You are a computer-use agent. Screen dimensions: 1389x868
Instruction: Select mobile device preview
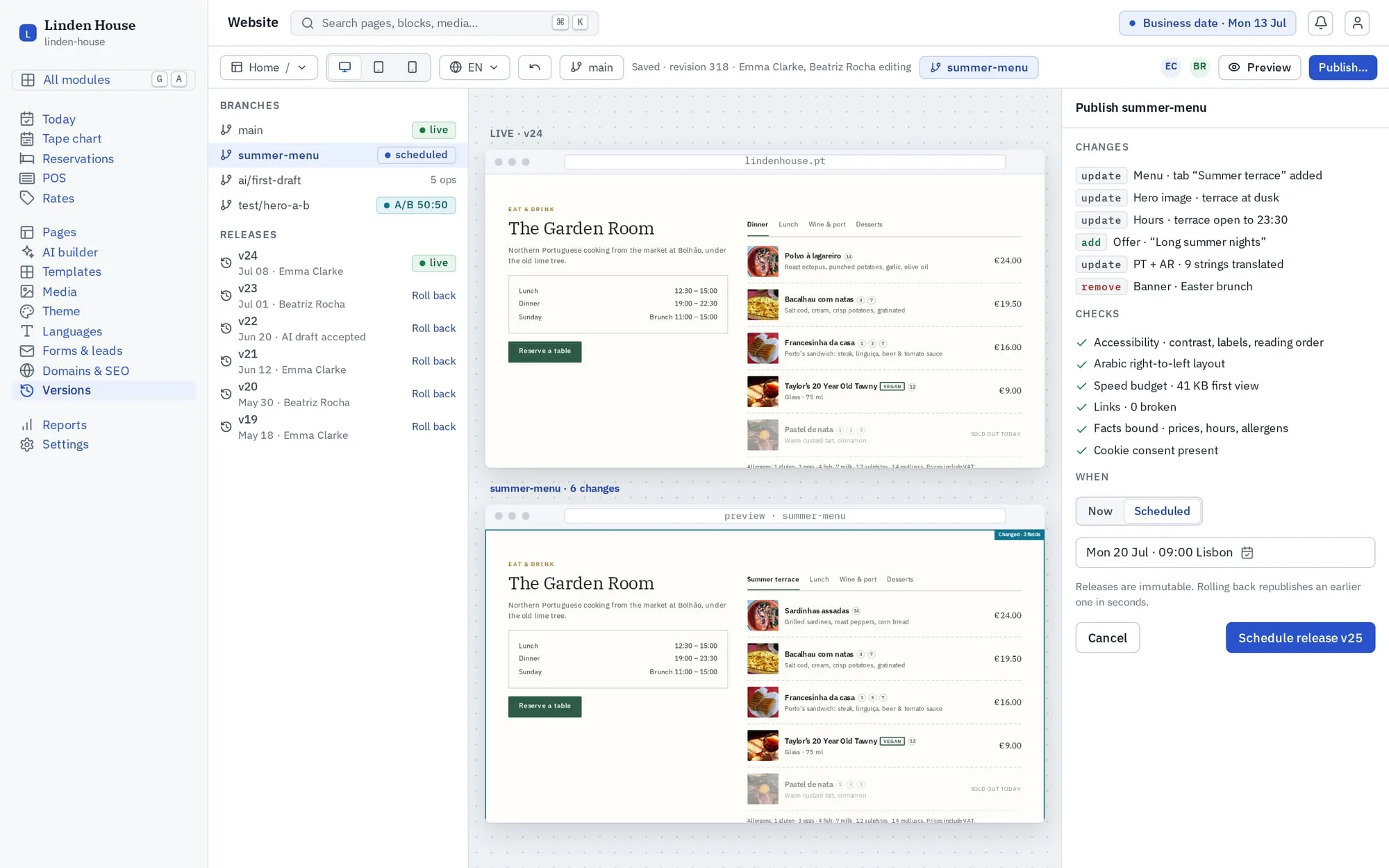coord(413,67)
